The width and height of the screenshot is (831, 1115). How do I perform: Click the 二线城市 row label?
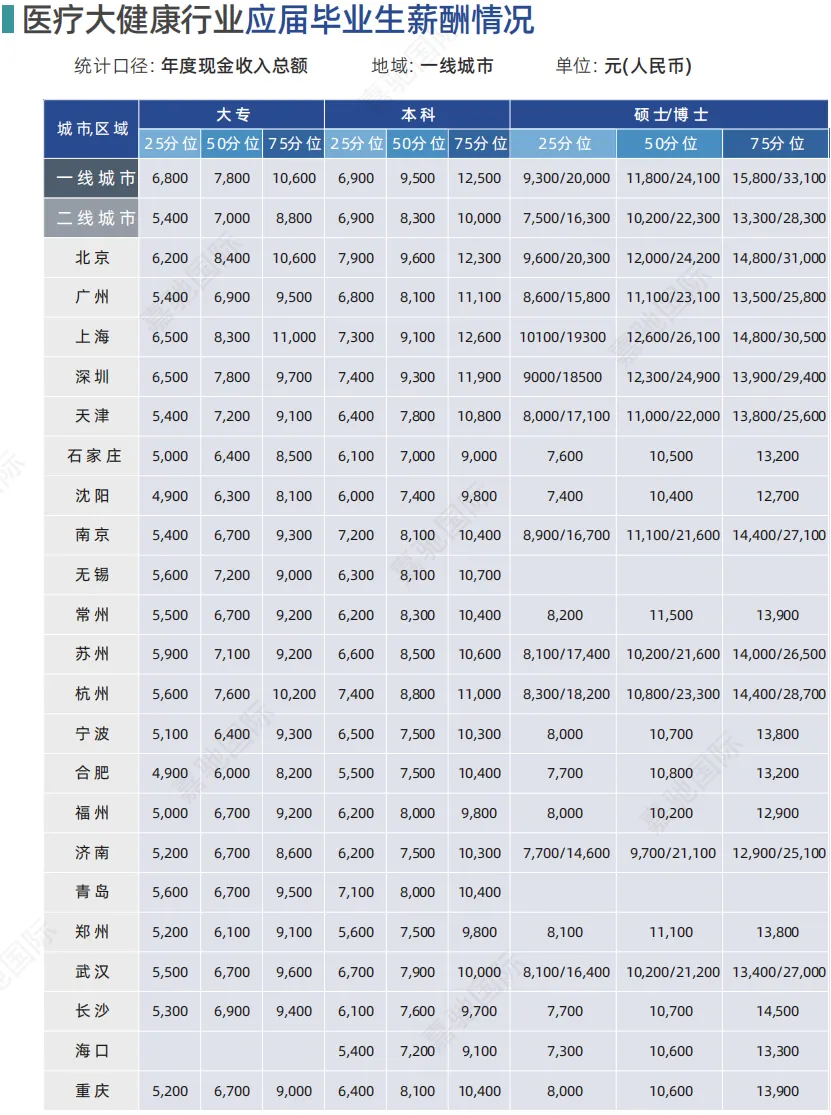92,218
